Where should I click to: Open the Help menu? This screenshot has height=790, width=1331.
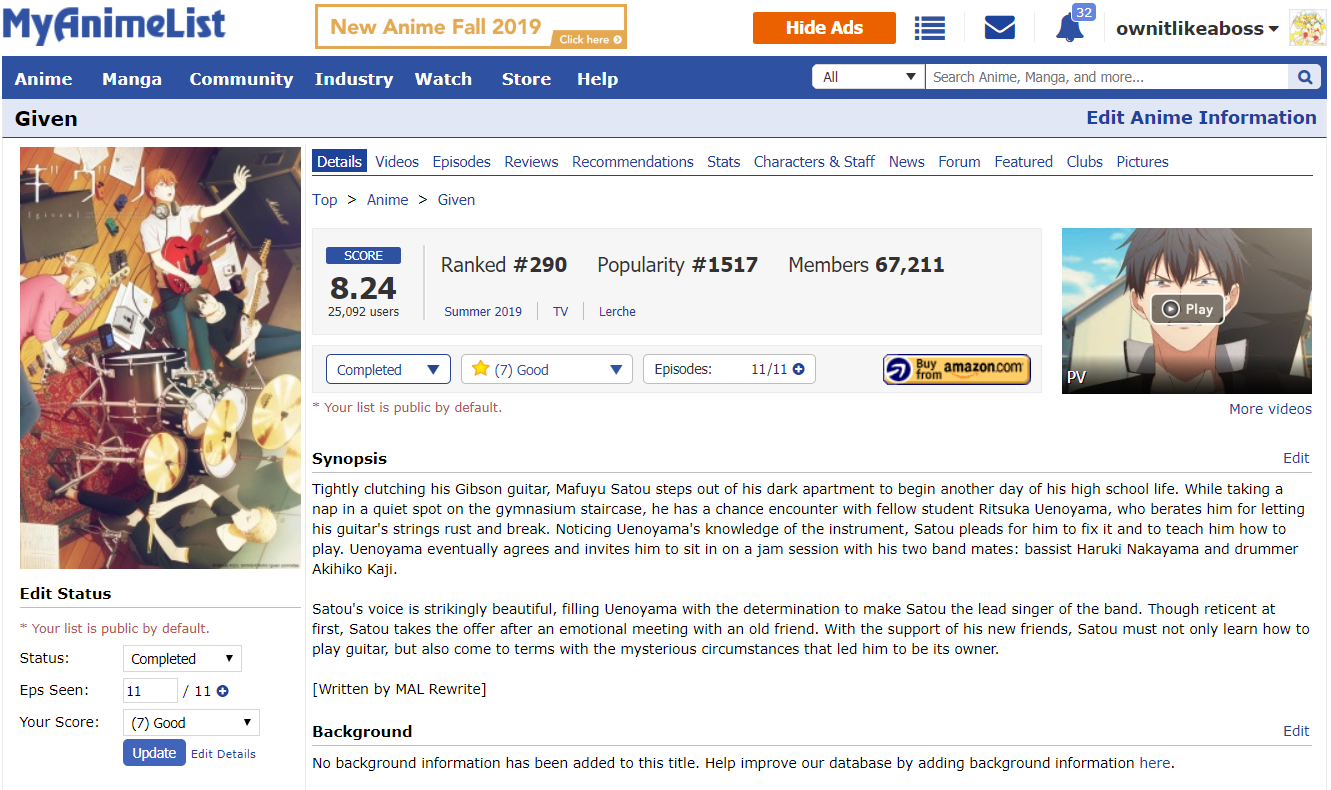(597, 79)
